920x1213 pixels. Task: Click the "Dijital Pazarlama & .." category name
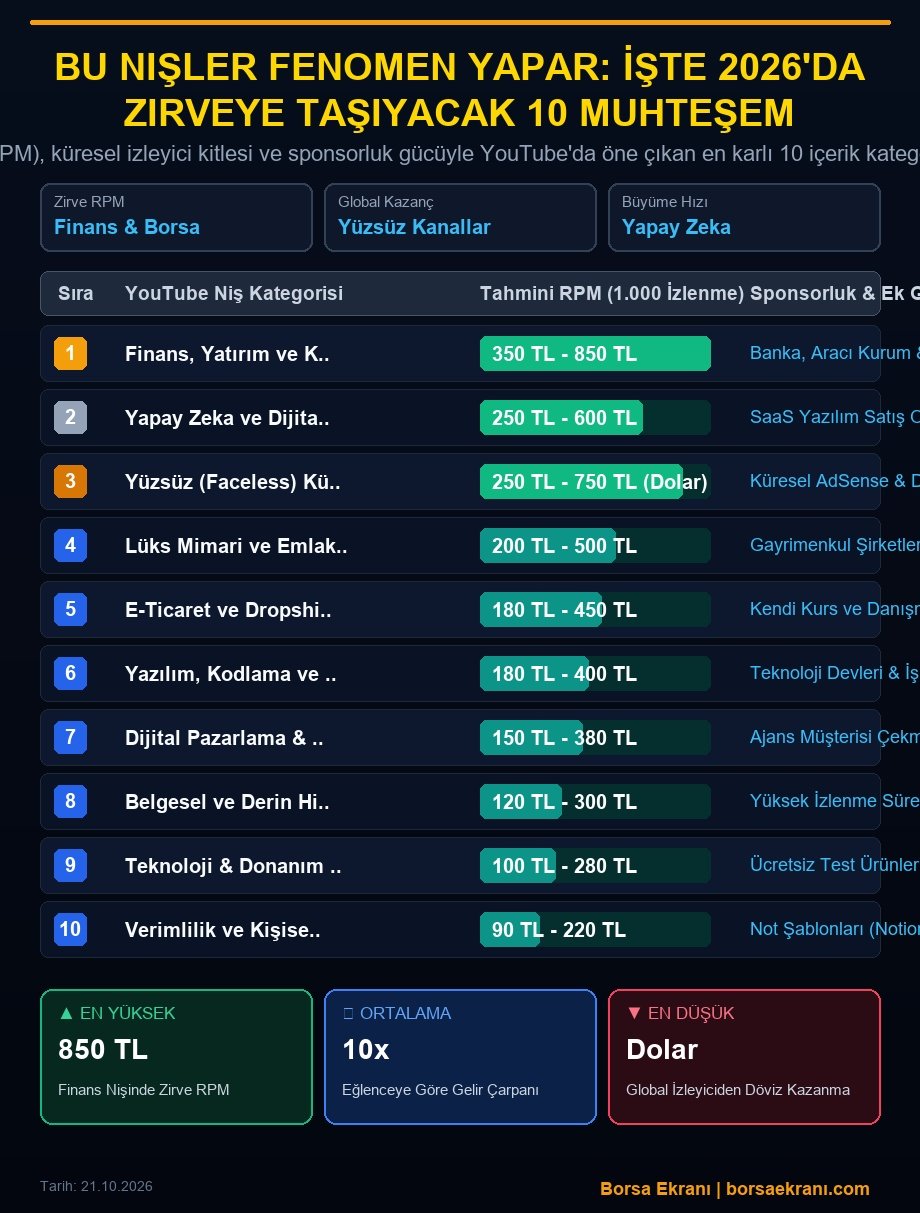point(224,738)
